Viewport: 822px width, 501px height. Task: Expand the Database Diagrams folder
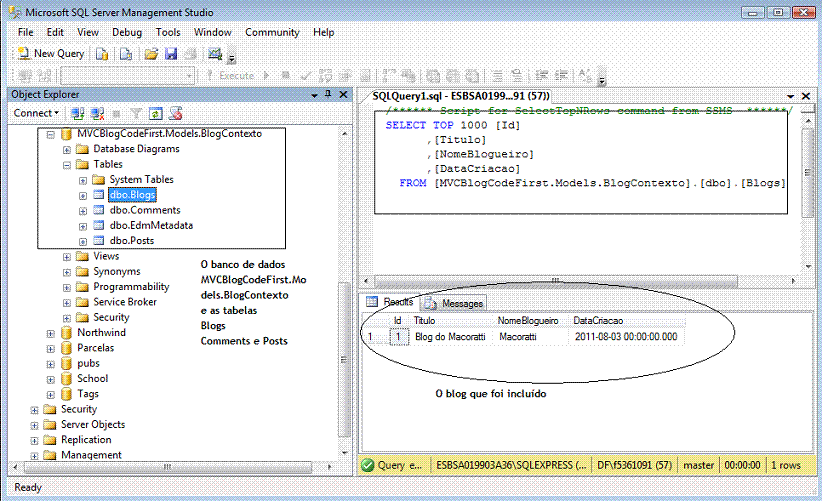[67, 150]
